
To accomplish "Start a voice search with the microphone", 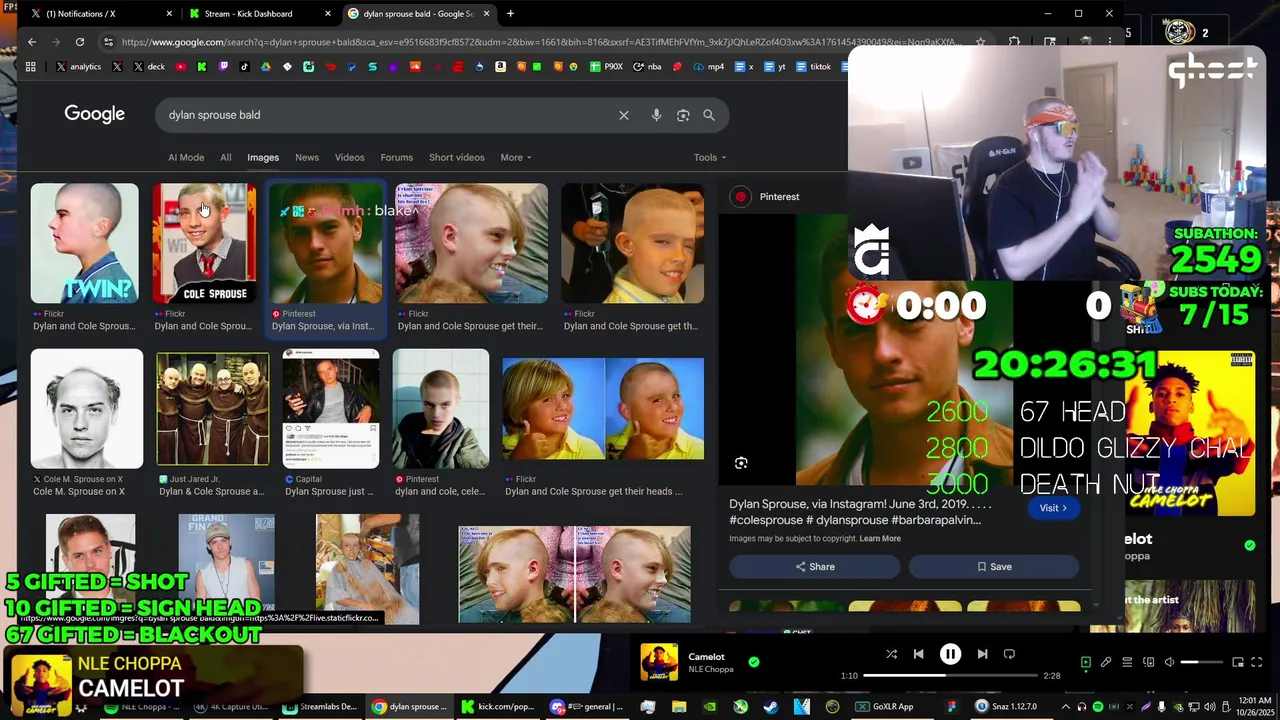I will pos(656,115).
